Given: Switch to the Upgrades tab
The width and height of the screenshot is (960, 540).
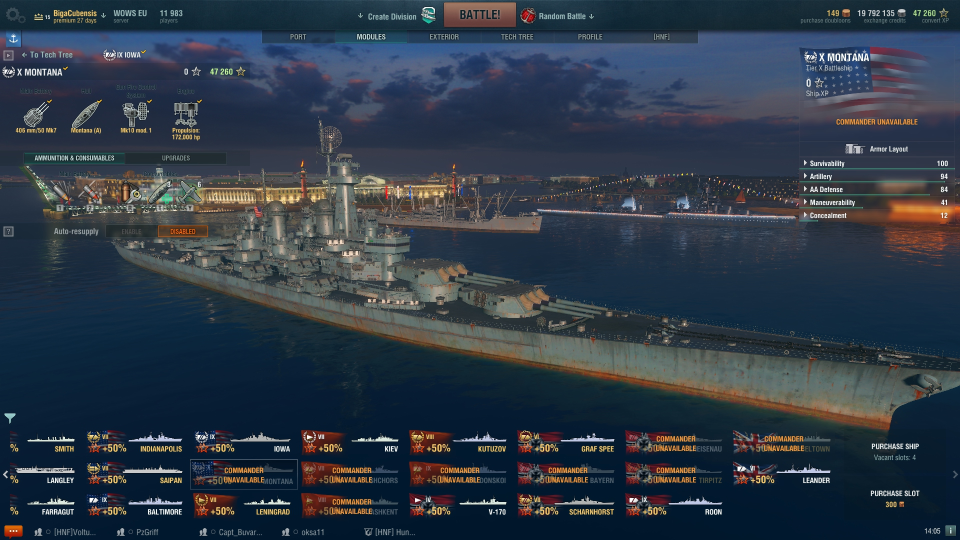Looking at the screenshot, I should [176, 158].
